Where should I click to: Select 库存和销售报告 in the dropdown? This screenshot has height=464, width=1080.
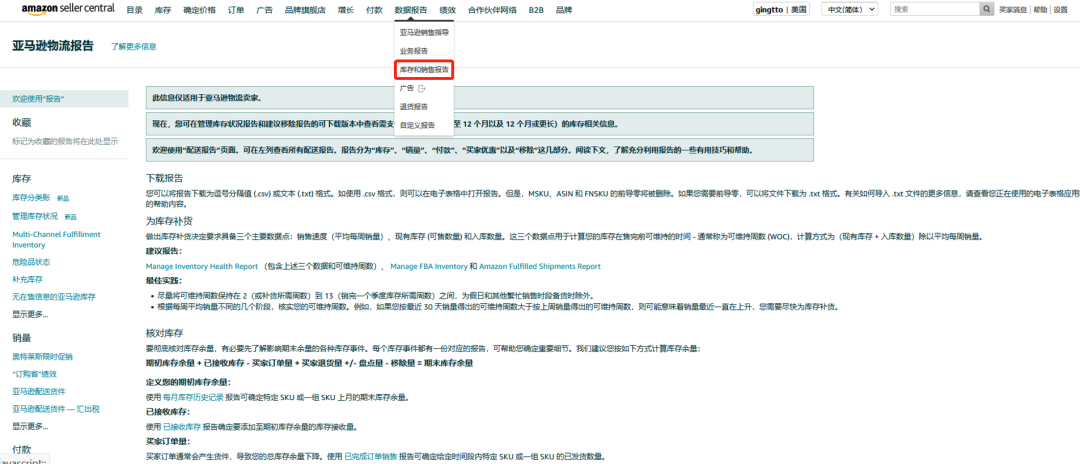[424, 70]
